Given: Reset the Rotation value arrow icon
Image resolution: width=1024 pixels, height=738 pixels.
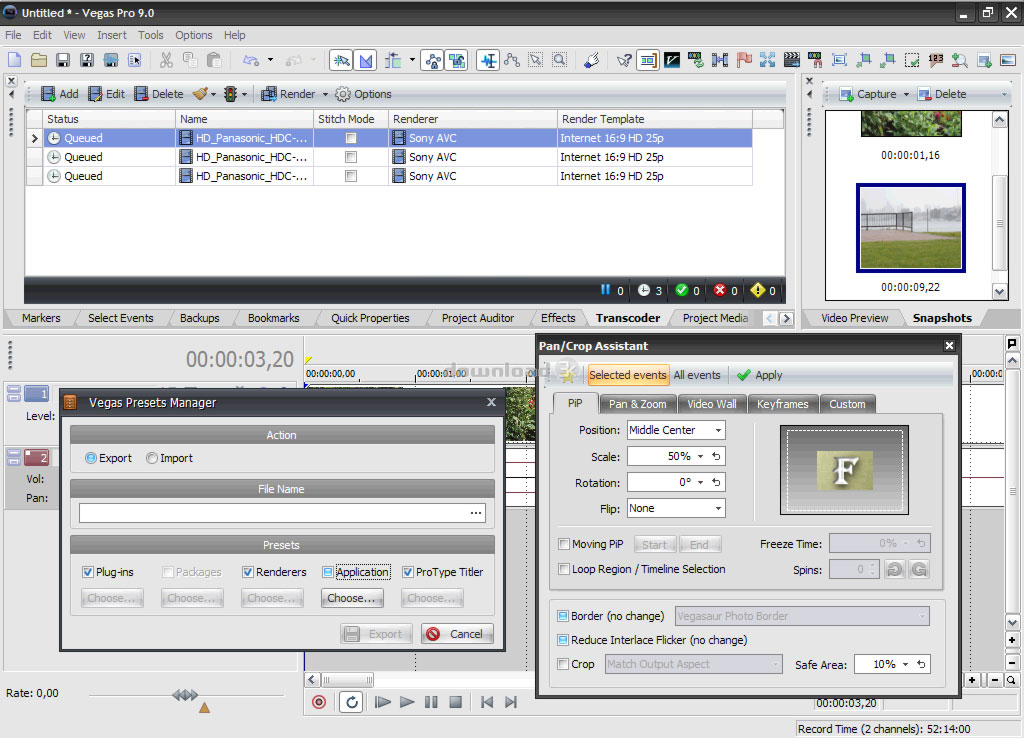Looking at the screenshot, I should click(x=716, y=483).
